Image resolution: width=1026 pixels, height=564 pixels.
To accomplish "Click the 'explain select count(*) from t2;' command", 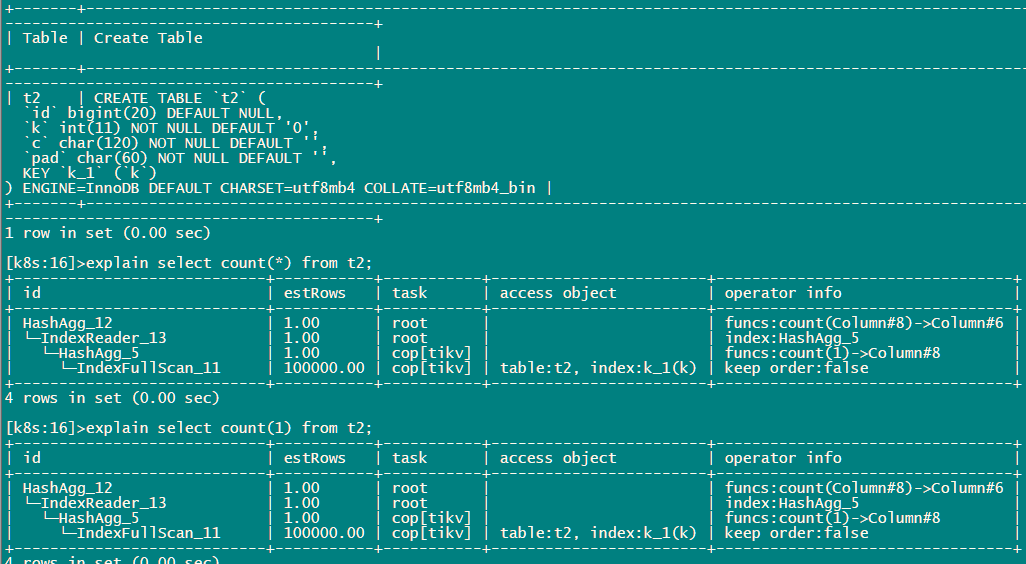I will pyautogui.click(x=229, y=263).
